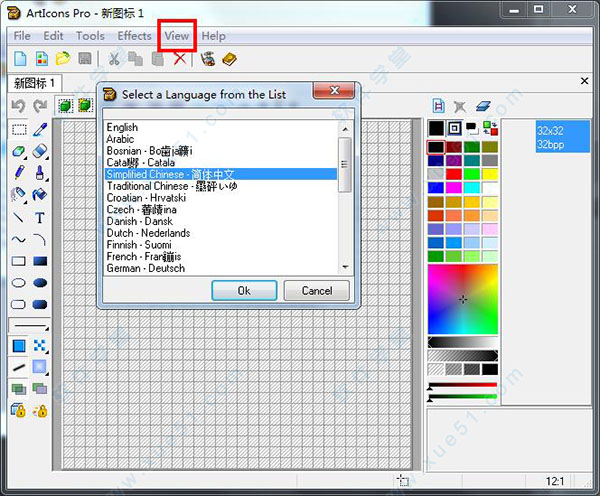
Task: Pick the pure red color swatch
Action: pyautogui.click(x=454, y=174)
